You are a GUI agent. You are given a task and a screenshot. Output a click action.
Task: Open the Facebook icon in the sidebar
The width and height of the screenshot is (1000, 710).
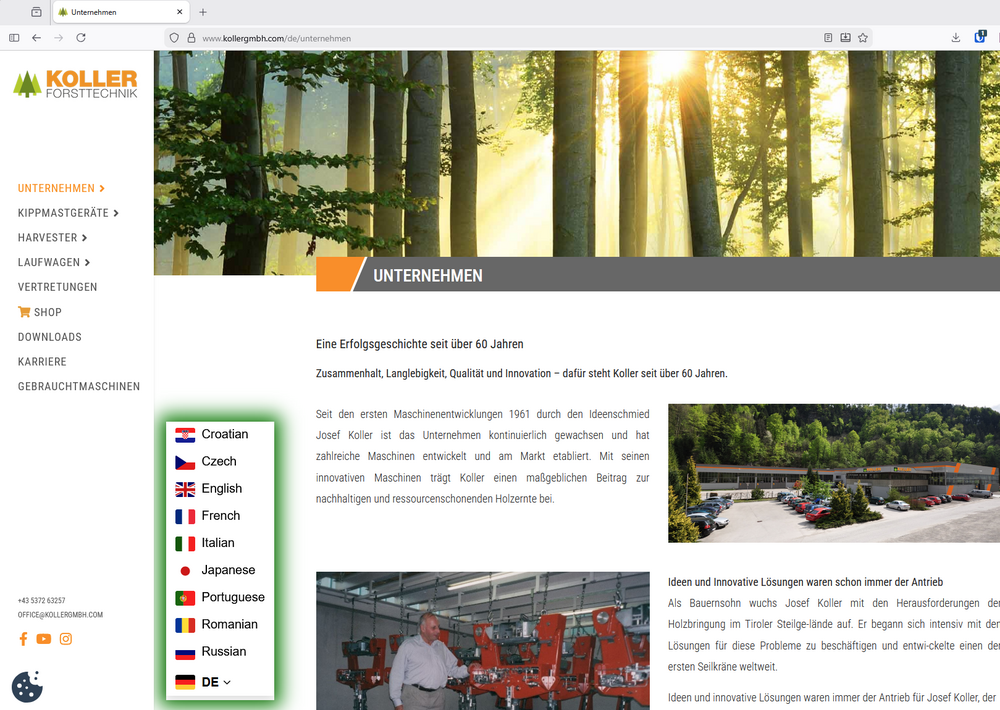click(22, 638)
